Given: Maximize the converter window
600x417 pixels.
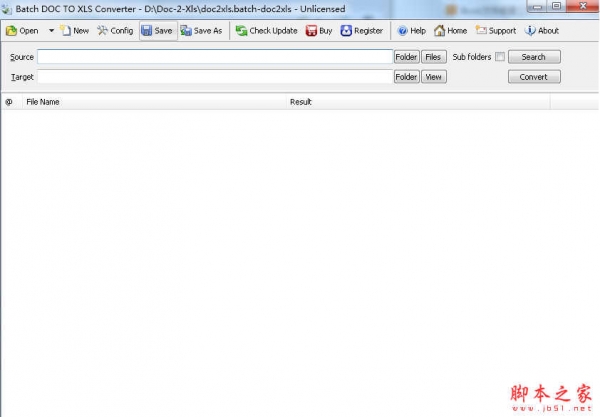Looking at the screenshot, I should coord(557,6).
